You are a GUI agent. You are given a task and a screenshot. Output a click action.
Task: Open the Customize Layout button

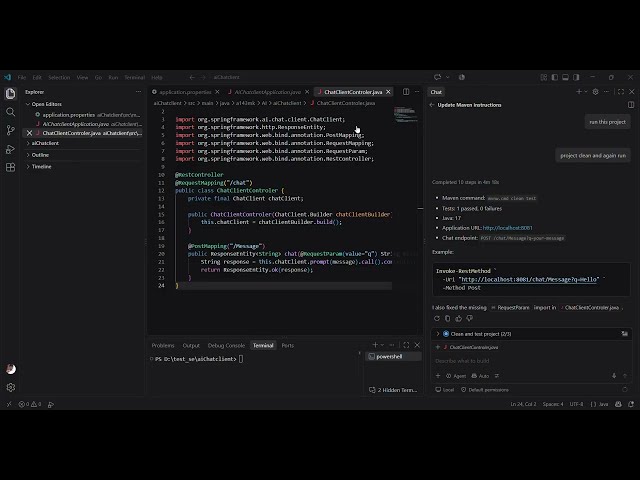[544, 77]
